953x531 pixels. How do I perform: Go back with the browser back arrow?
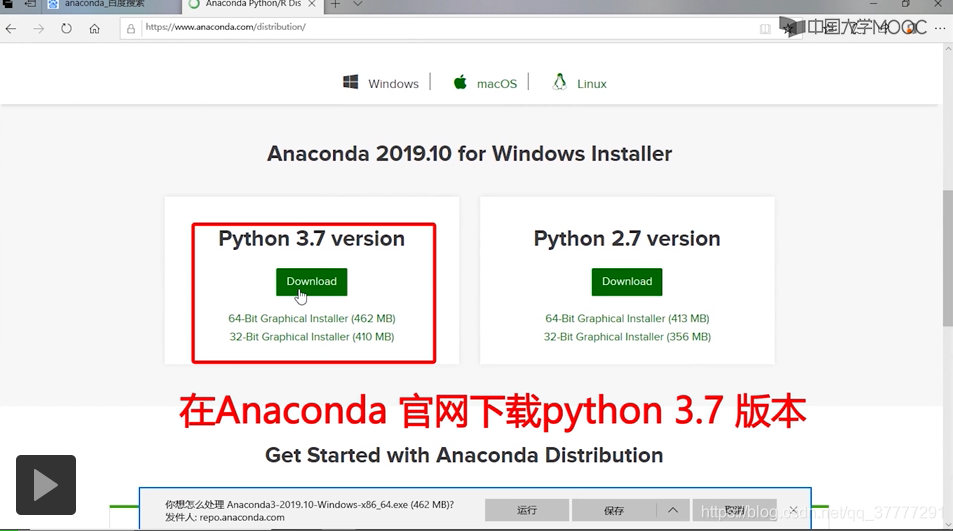coord(11,29)
